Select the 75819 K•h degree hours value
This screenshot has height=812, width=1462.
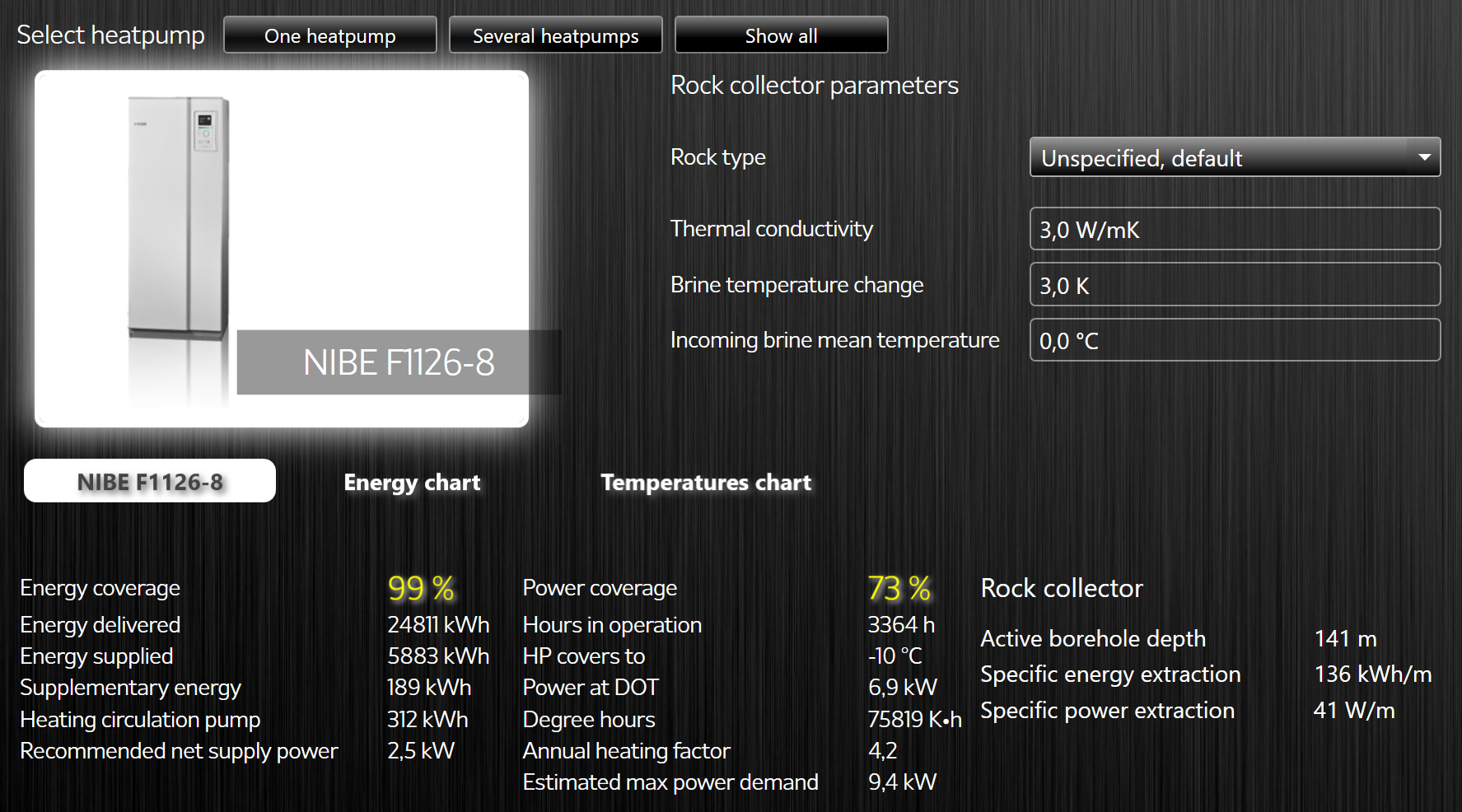[915, 720]
